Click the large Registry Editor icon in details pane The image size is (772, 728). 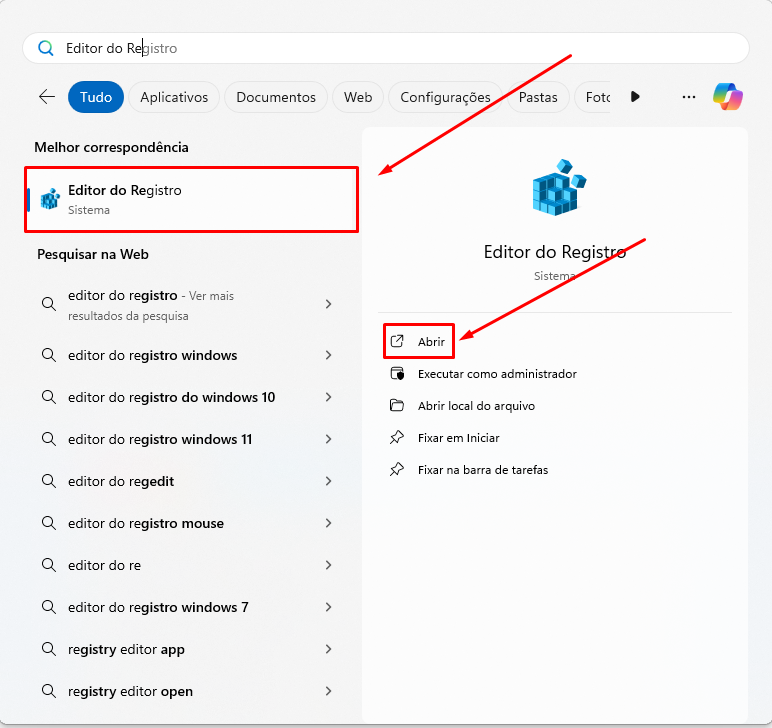(x=559, y=188)
